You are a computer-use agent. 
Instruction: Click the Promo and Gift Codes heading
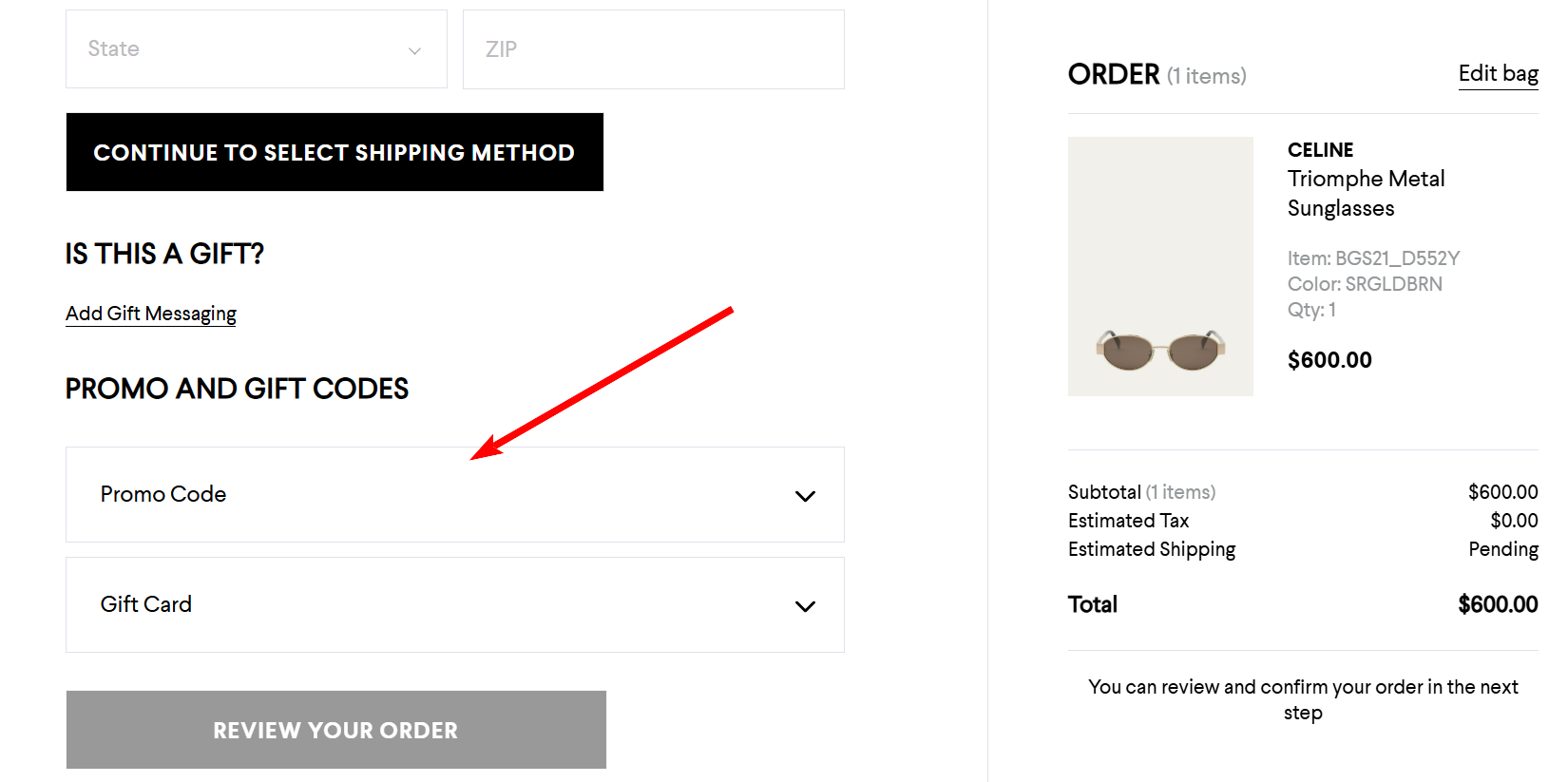coord(237,389)
